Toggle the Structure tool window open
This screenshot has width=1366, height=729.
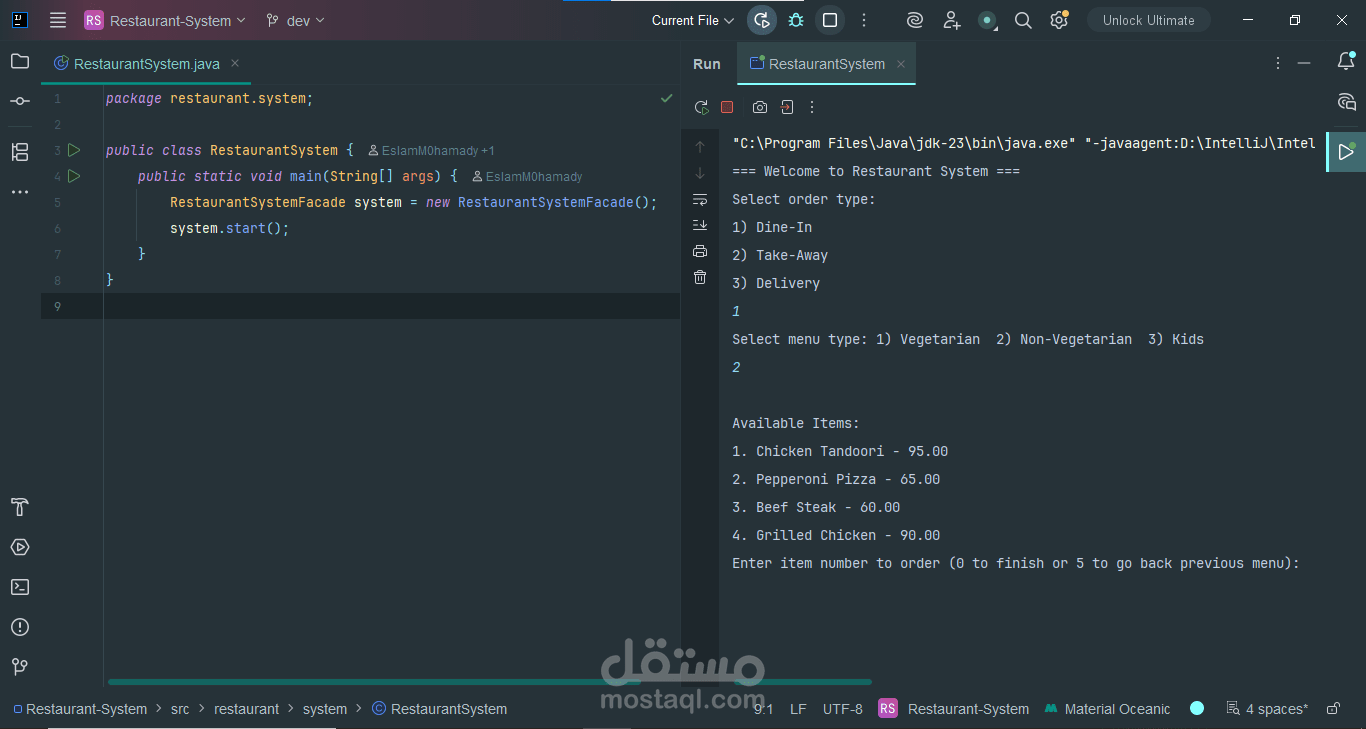(20, 152)
